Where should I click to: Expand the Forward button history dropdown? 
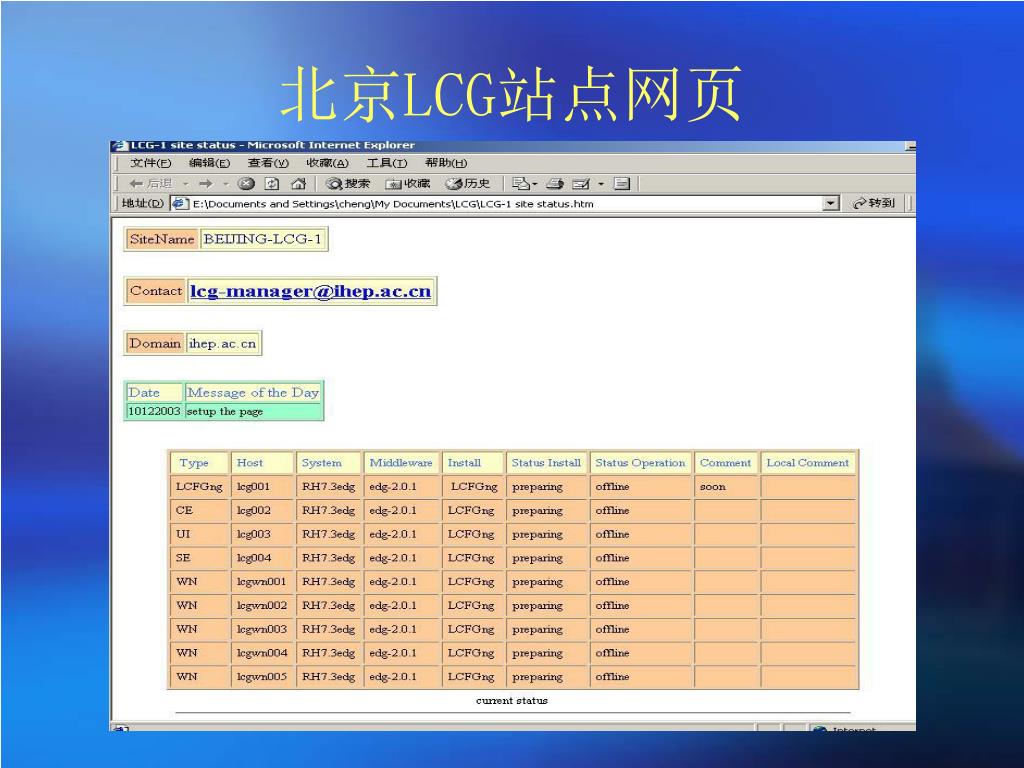225,184
